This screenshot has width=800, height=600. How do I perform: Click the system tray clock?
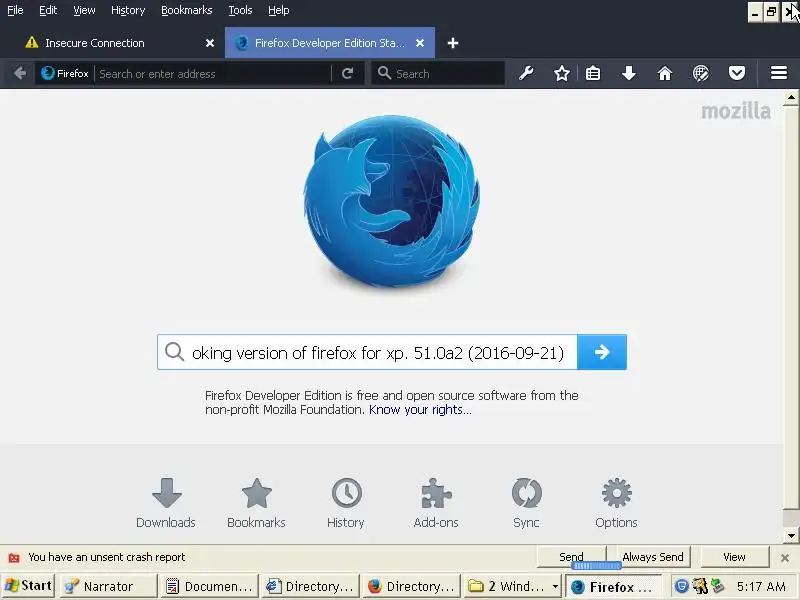click(x=761, y=586)
